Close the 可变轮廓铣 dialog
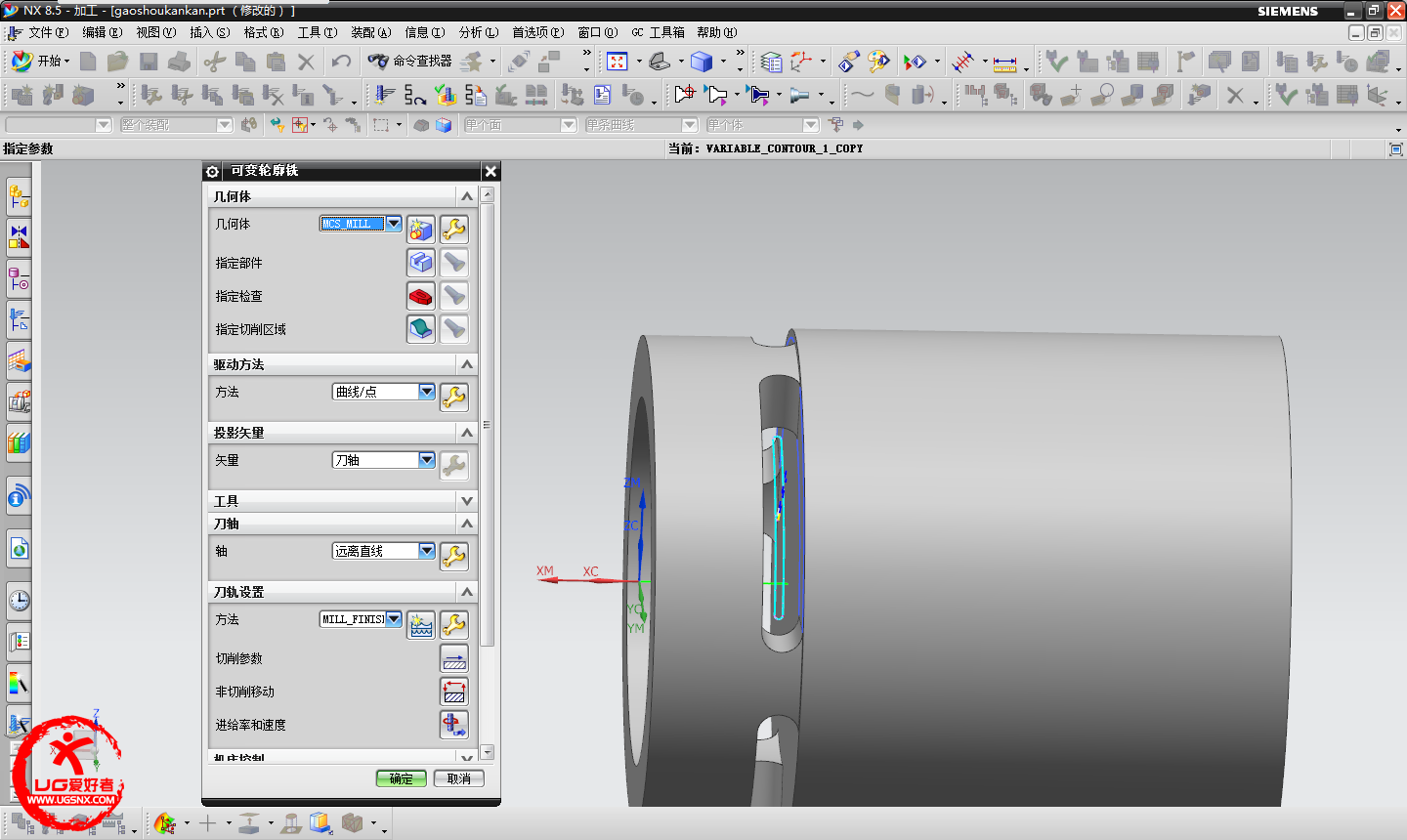Viewport: 1407px width, 840px height. (490, 171)
